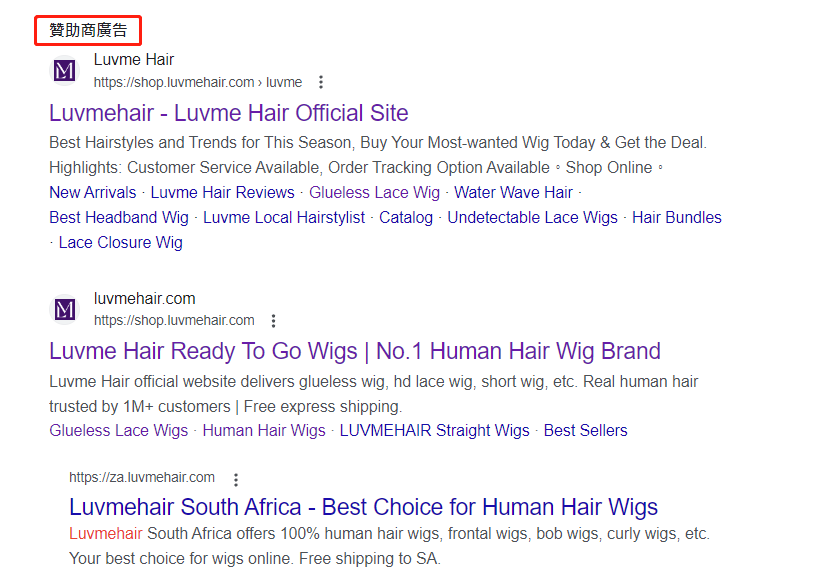Visit the Best Sellers sitelink
Viewport: 816px width, 586px height.
[x=585, y=430]
